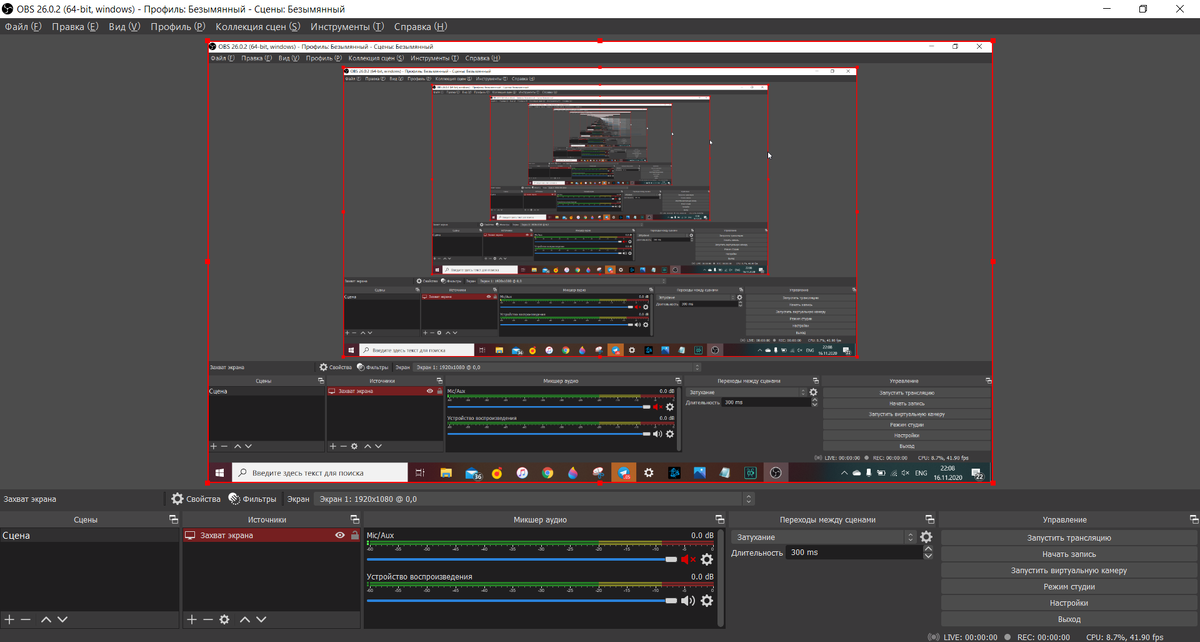Remove the selected source with minus icon

[208, 620]
